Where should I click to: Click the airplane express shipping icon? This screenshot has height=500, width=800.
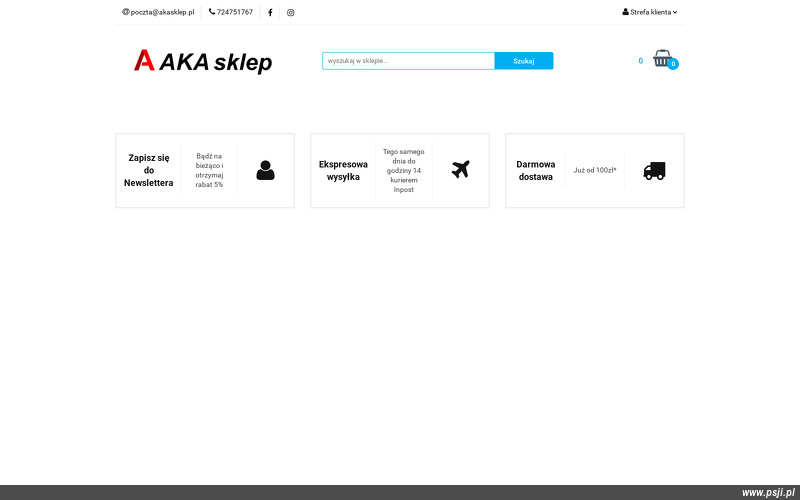461,169
